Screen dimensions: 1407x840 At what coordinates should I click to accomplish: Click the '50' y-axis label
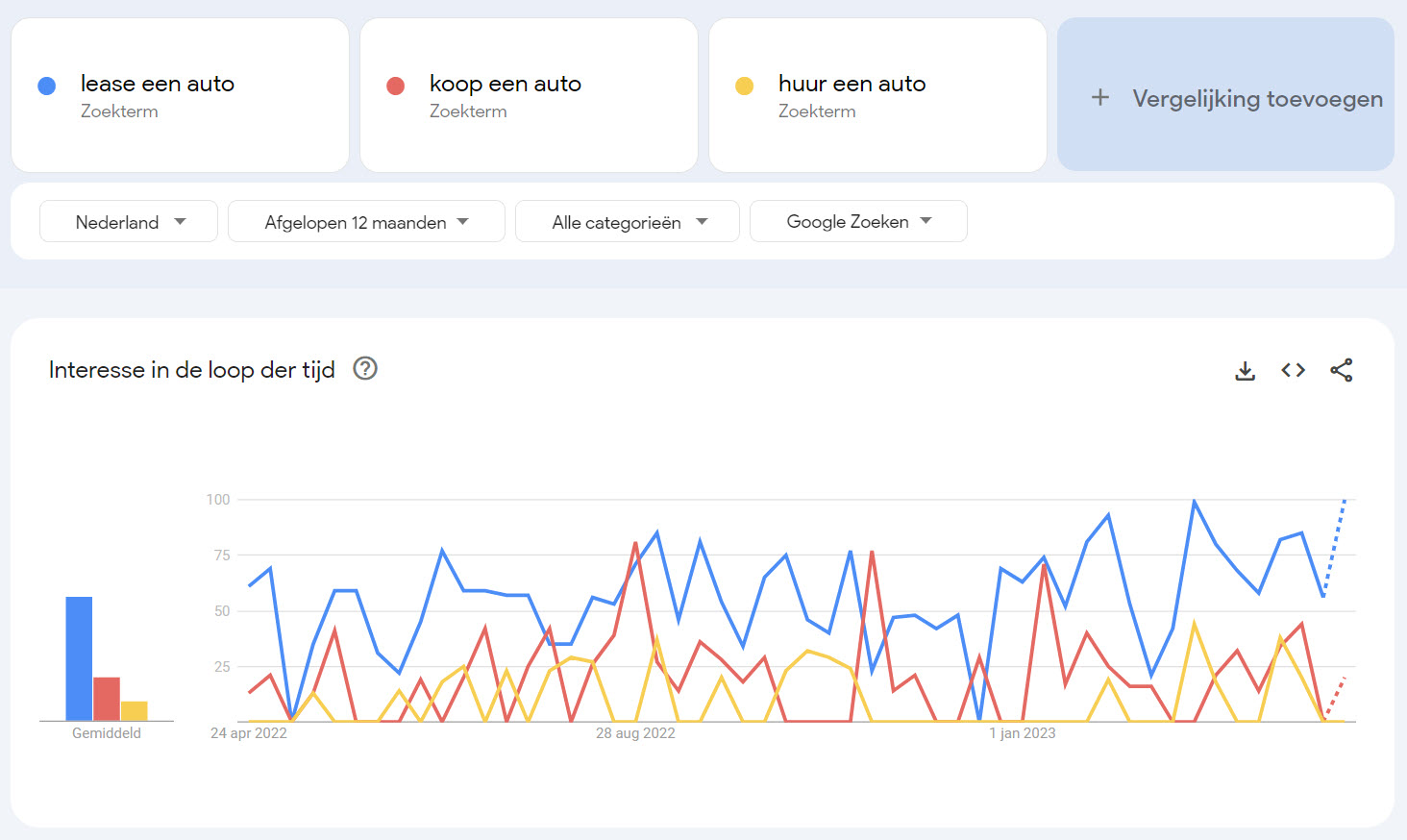click(x=222, y=610)
